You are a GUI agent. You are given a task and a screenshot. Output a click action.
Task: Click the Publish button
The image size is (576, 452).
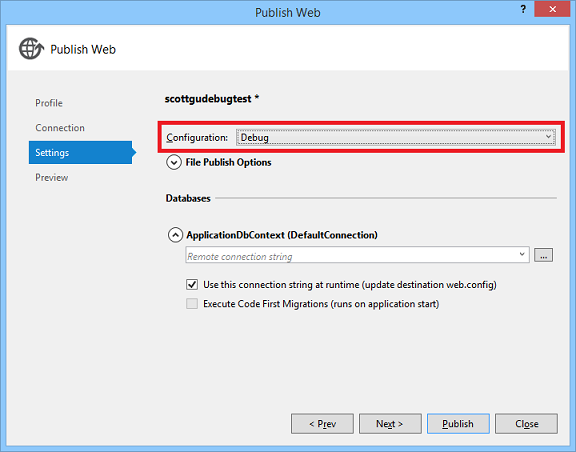pos(458,424)
